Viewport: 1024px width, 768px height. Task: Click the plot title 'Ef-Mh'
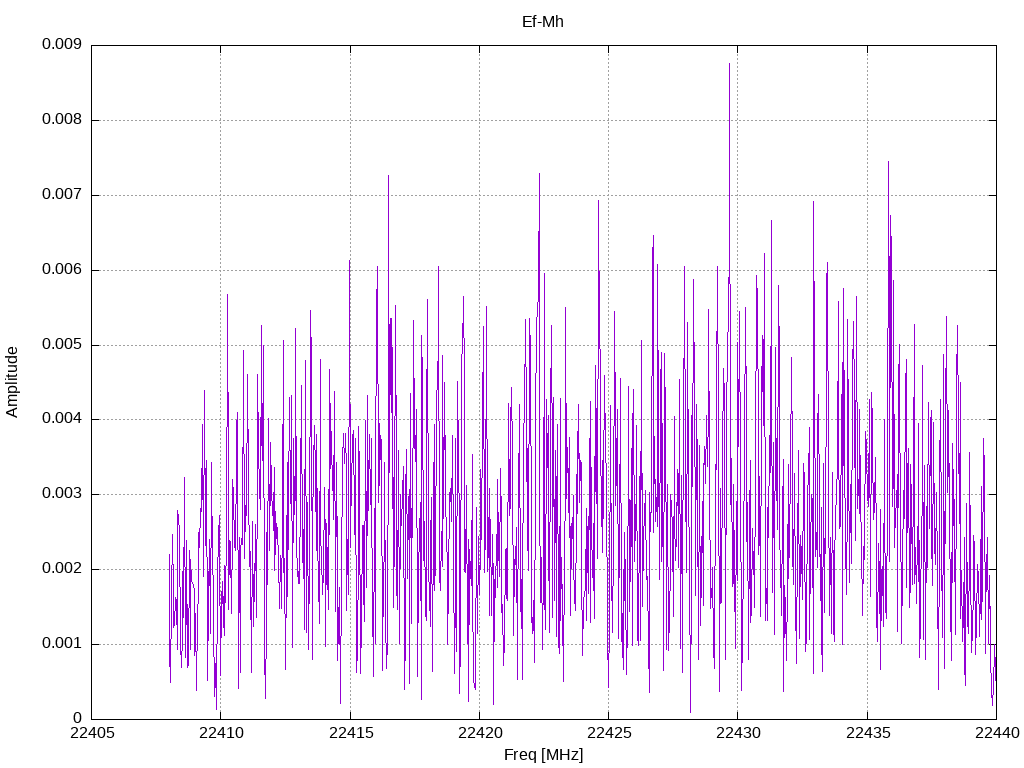click(x=542, y=22)
